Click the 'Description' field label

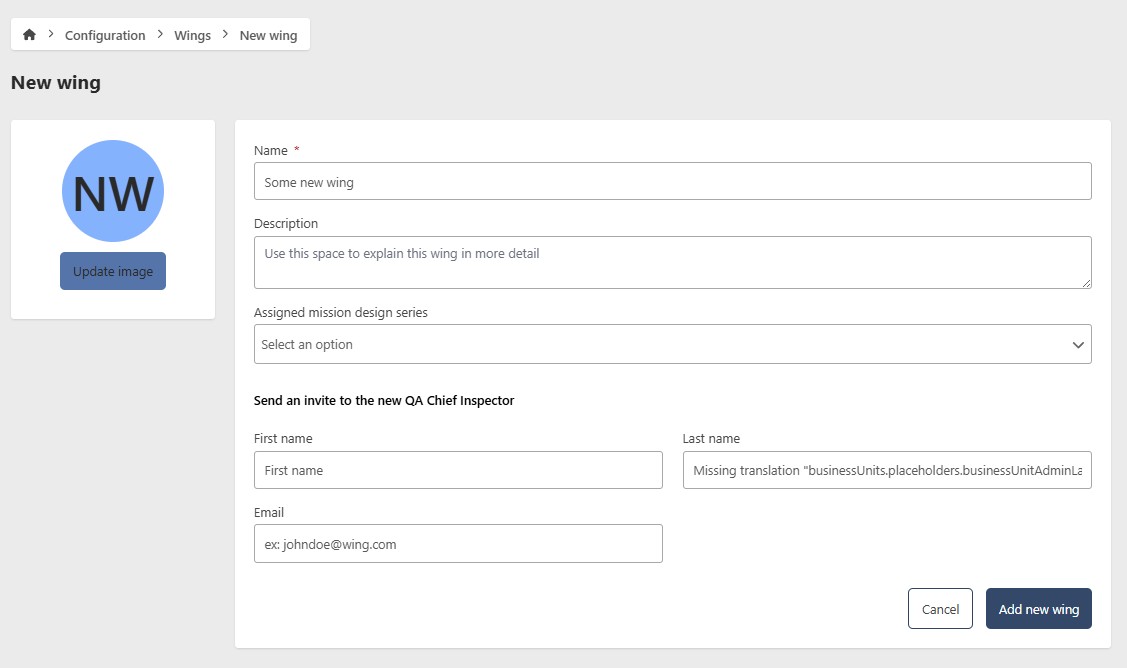point(285,224)
